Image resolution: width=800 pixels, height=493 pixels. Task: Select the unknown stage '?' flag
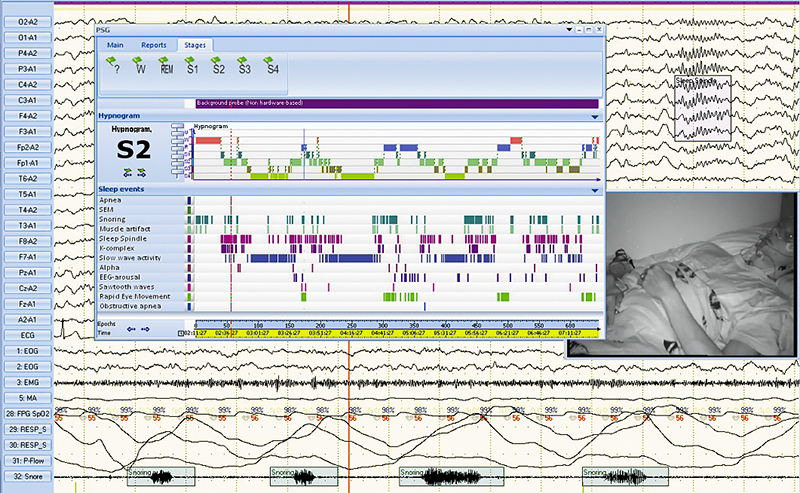[114, 69]
